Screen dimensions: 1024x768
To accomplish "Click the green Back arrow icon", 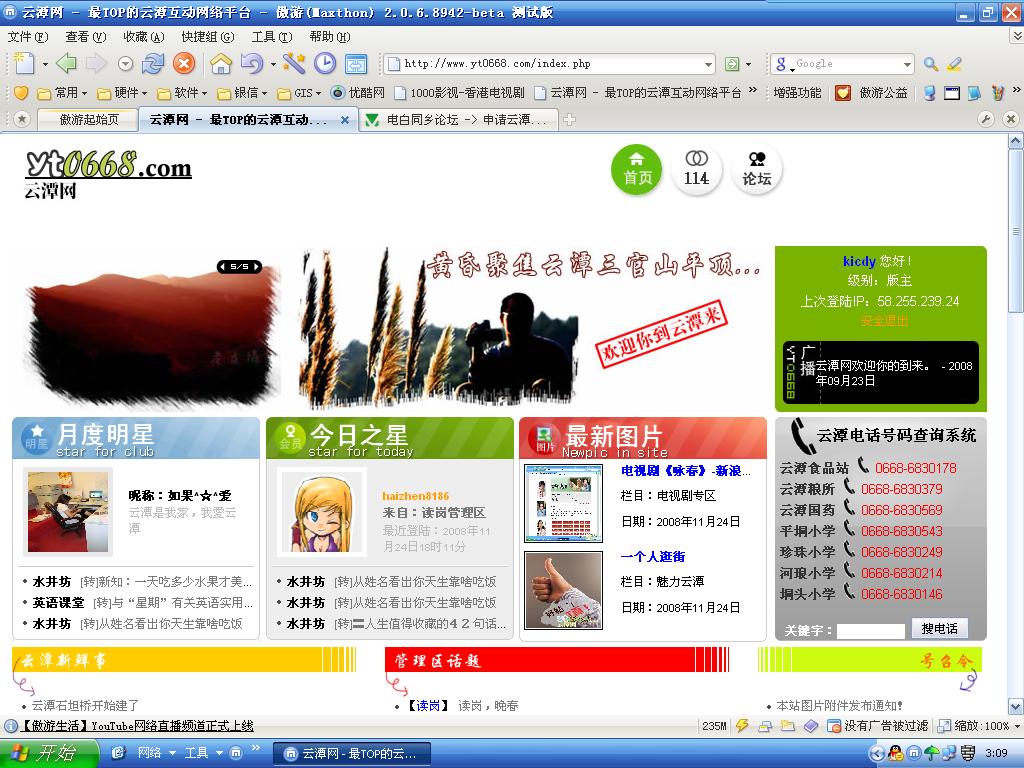I will click(66, 64).
